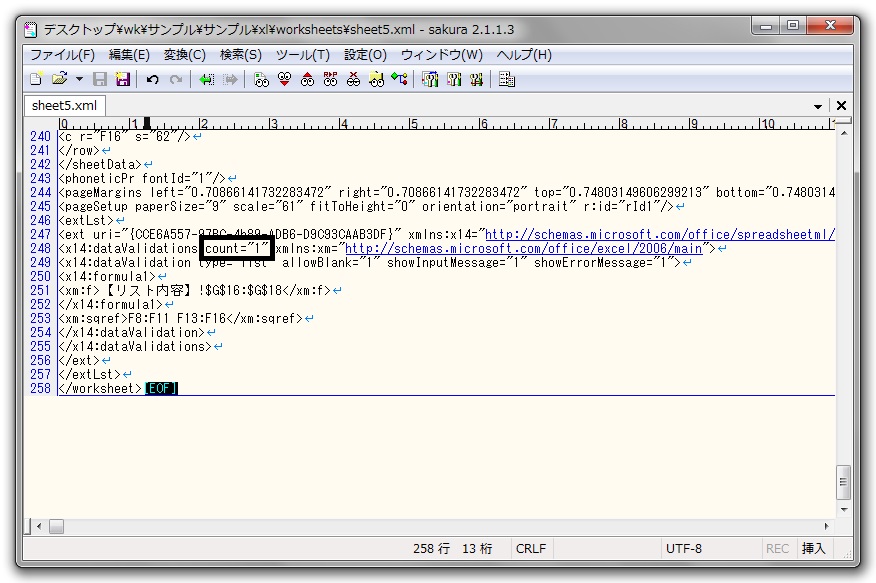Click the 258 行 13 桁 position indicator
Screen dimensions: 876x583
(453, 549)
